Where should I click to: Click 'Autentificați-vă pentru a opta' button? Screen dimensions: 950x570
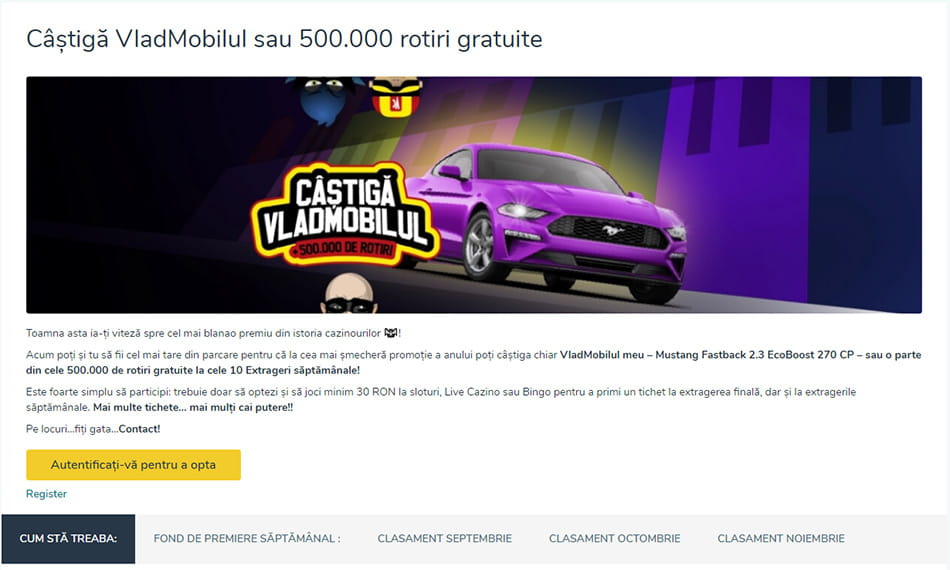[x=133, y=465]
